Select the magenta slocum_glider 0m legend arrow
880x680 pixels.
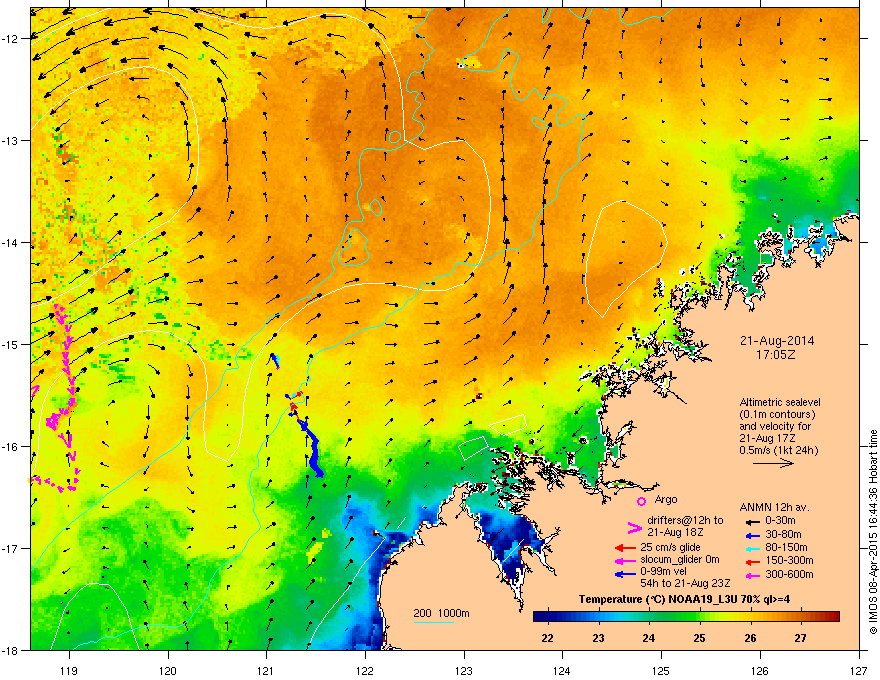625,560
